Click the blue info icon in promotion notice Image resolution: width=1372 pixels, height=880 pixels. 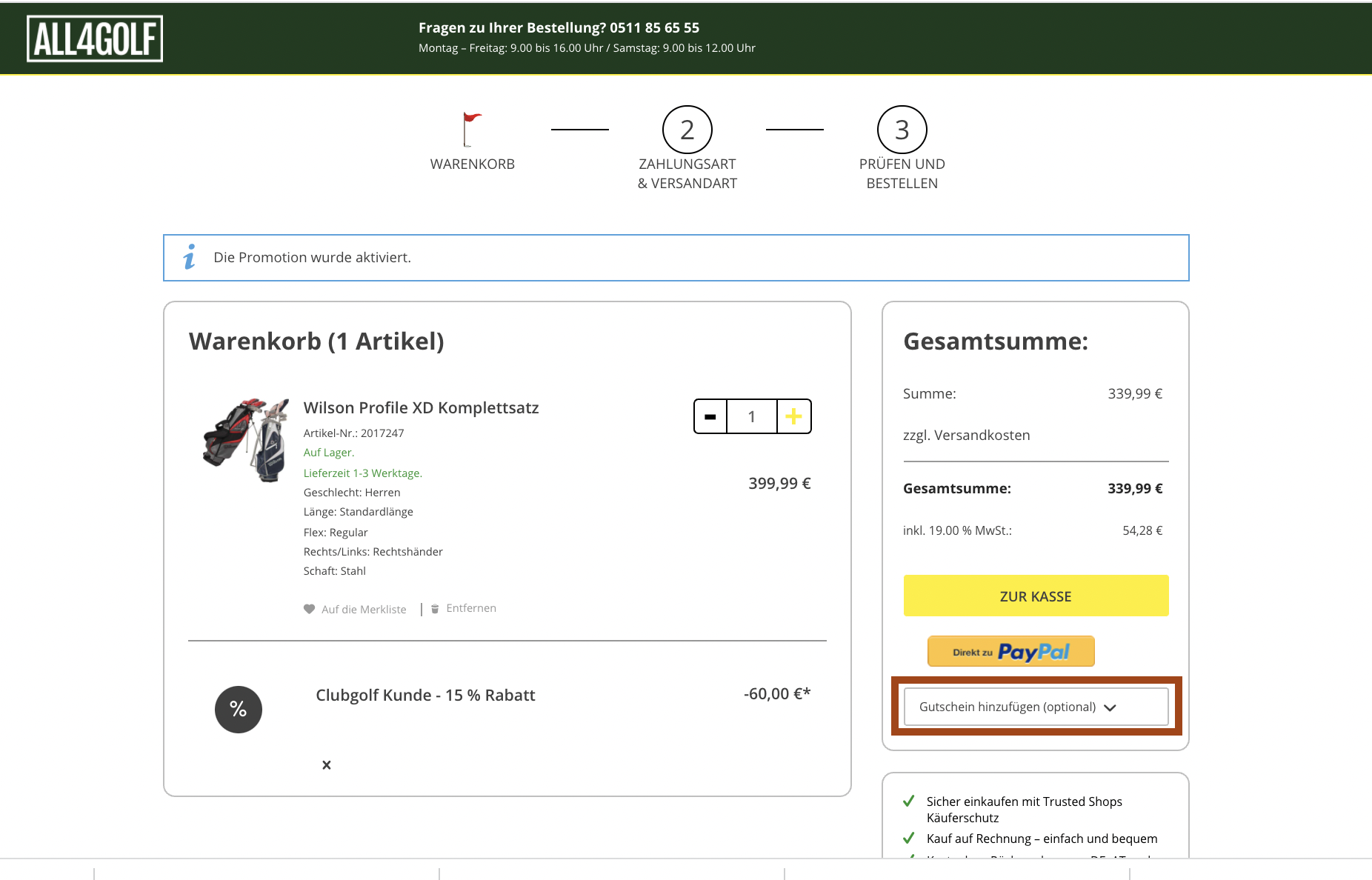pyautogui.click(x=190, y=257)
